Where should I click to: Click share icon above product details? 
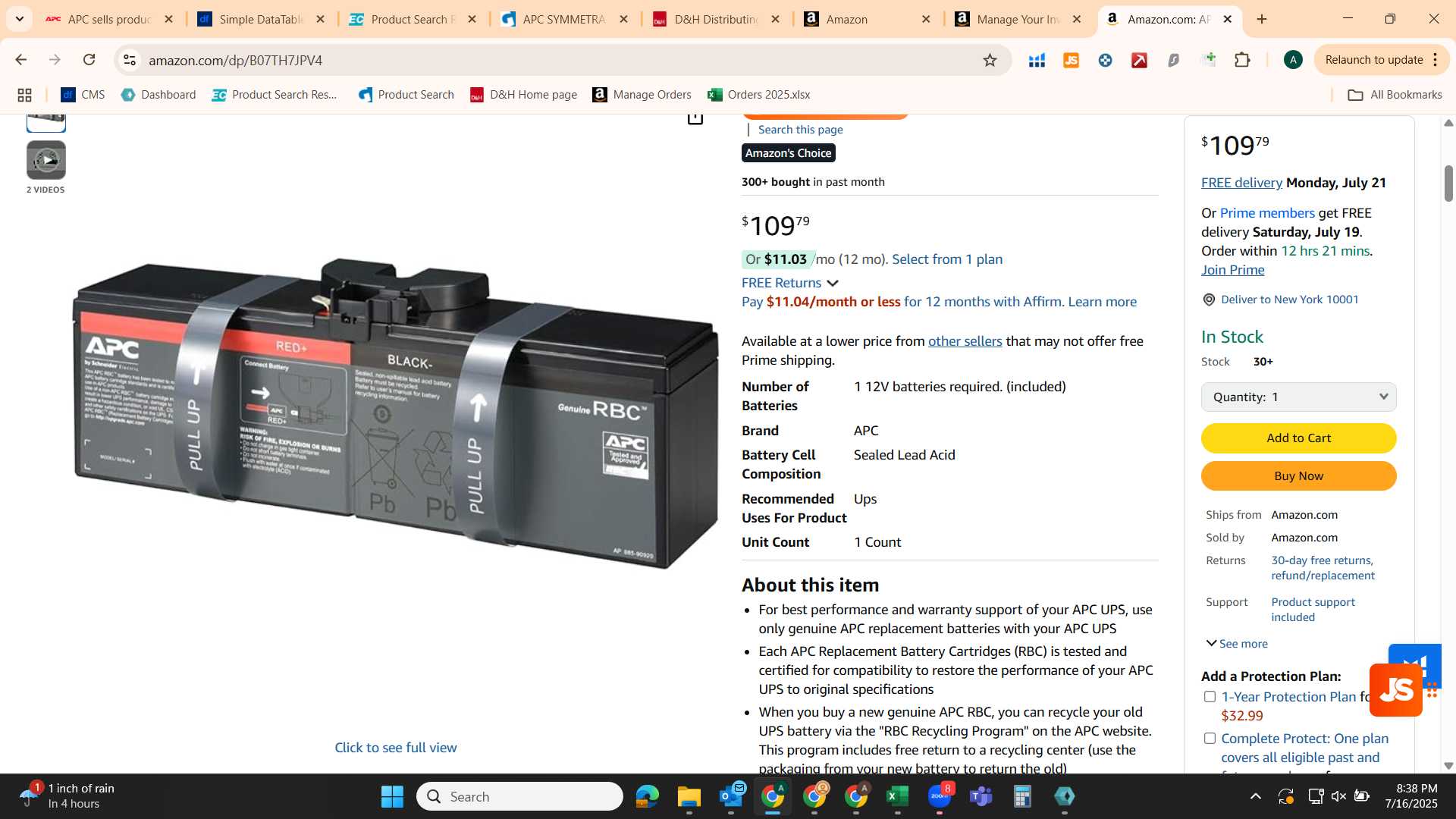[x=695, y=118]
